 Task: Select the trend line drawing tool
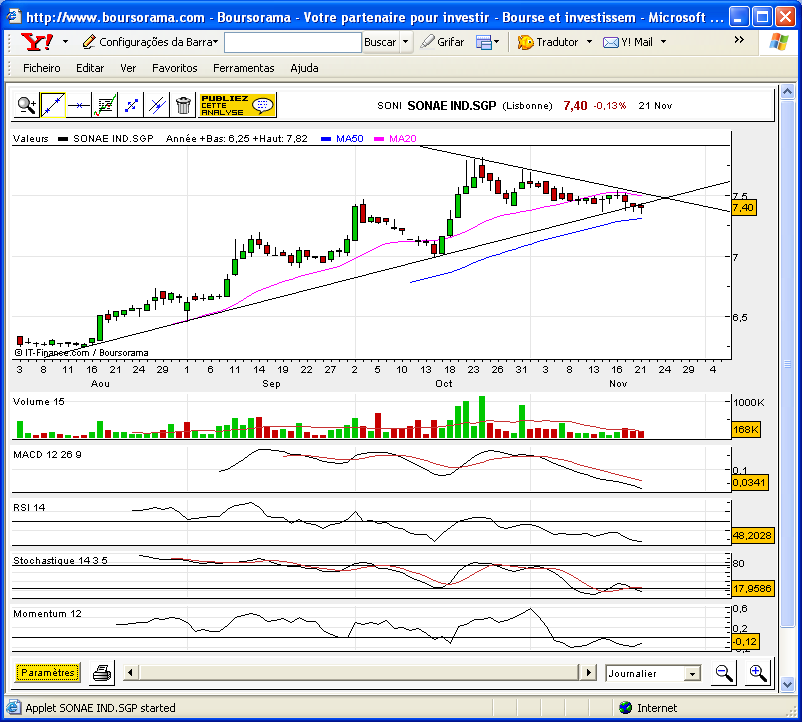click(53, 105)
